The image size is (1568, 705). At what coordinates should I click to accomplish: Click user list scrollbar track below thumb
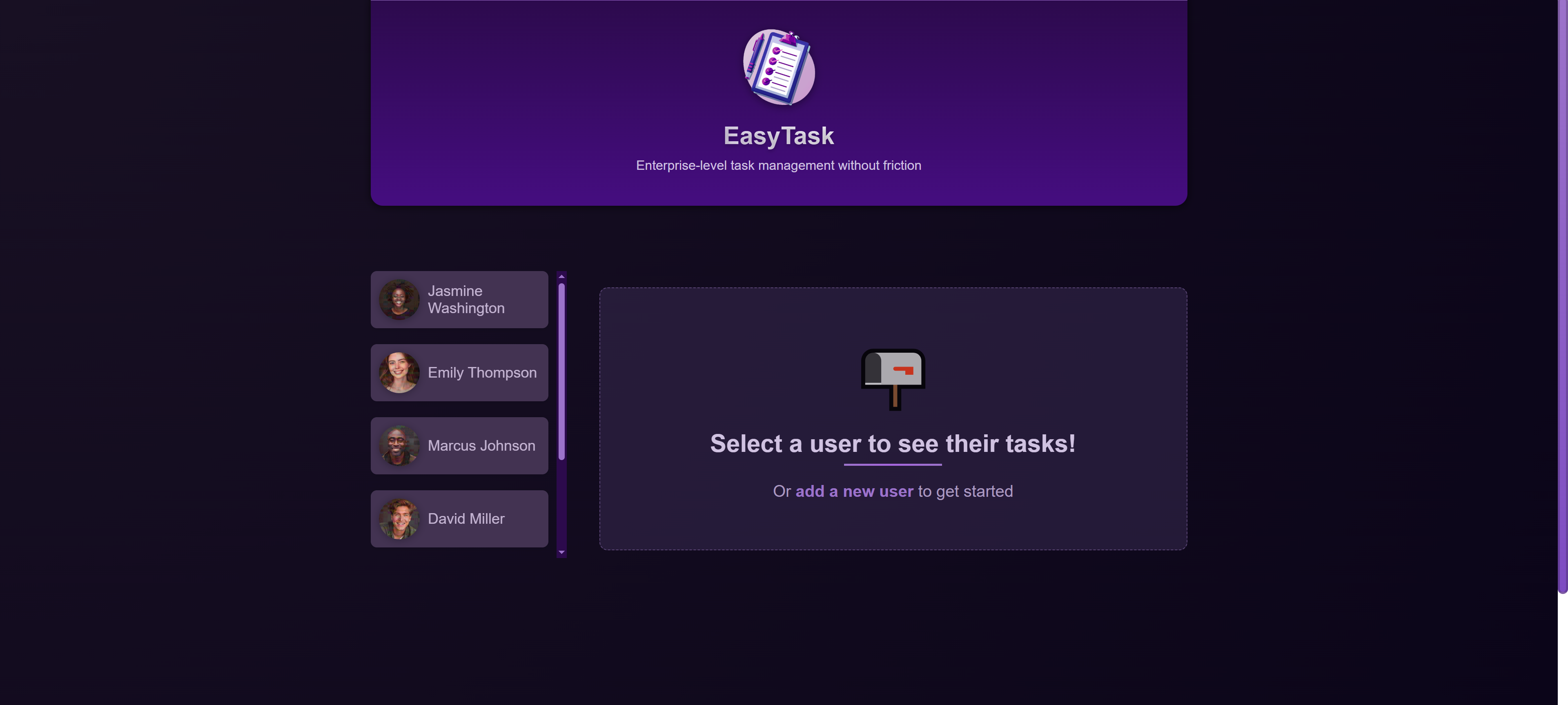point(561,505)
